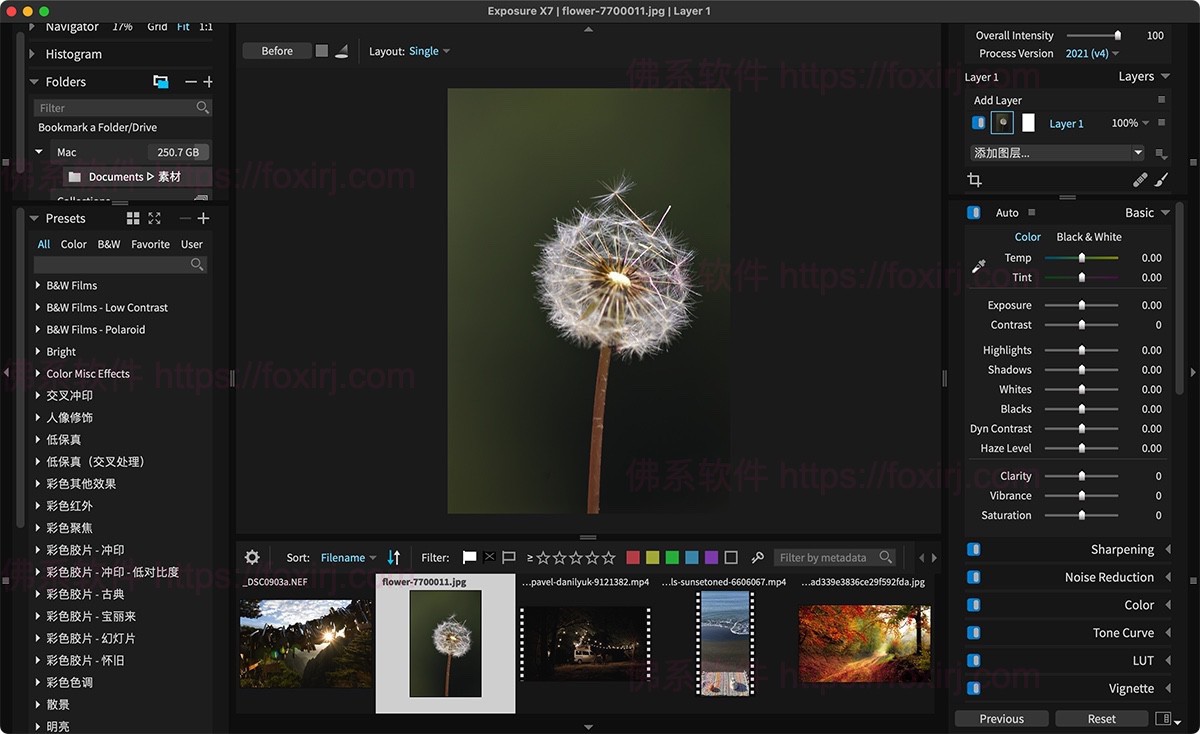Open the filmstrip settings gear
The image size is (1200, 734).
click(254, 557)
